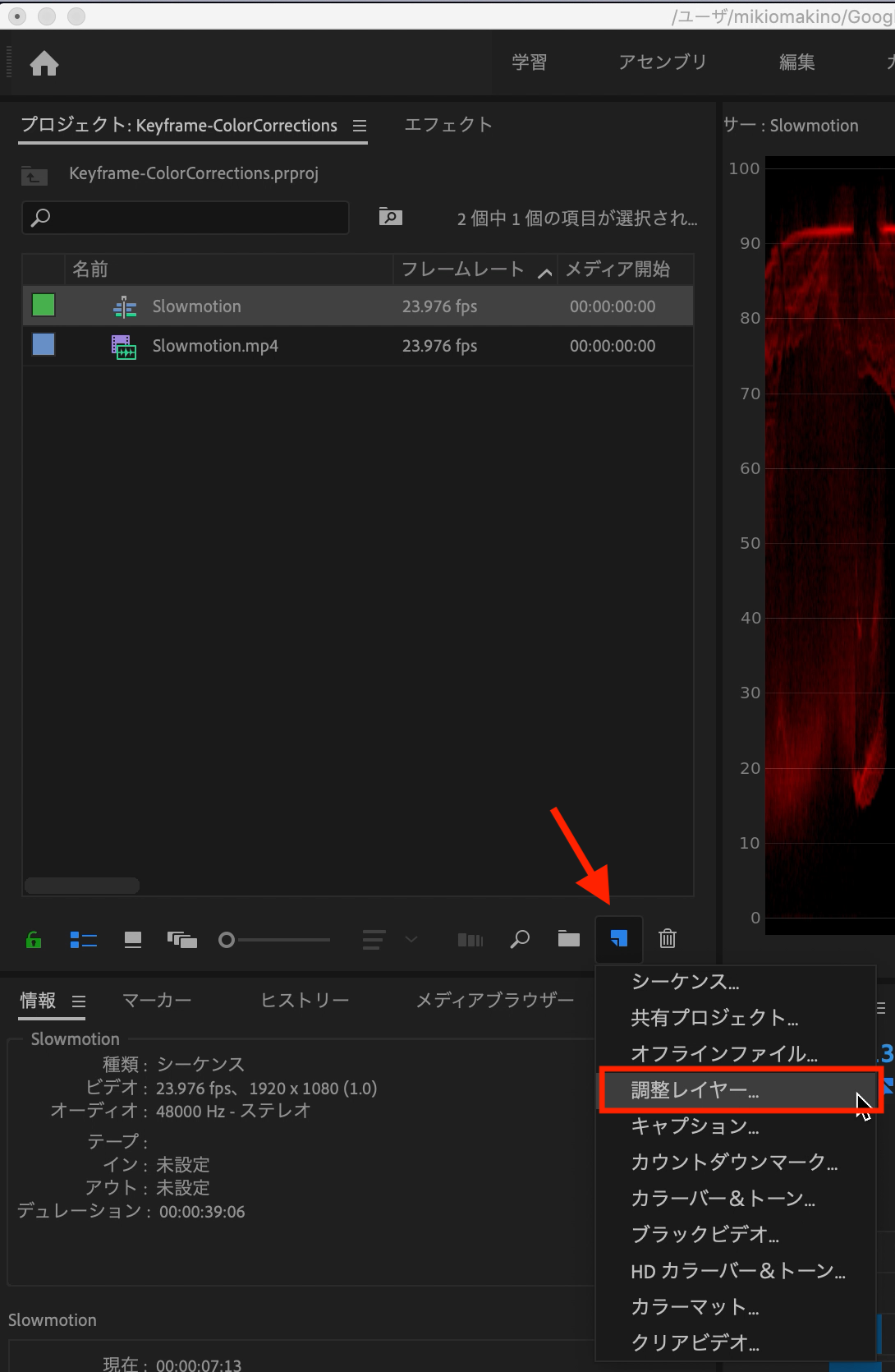Click the Slowmotion.mp4 clip icon
The image size is (895, 1372).
[124, 347]
